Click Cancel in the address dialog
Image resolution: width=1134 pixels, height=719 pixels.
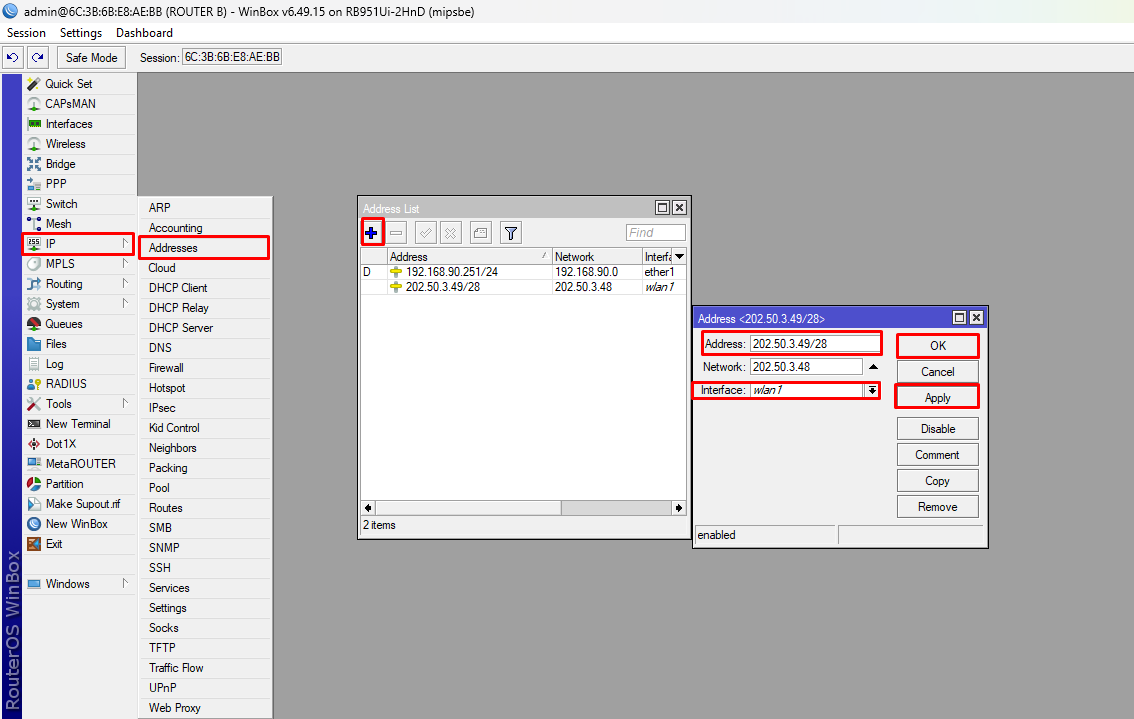click(937, 372)
